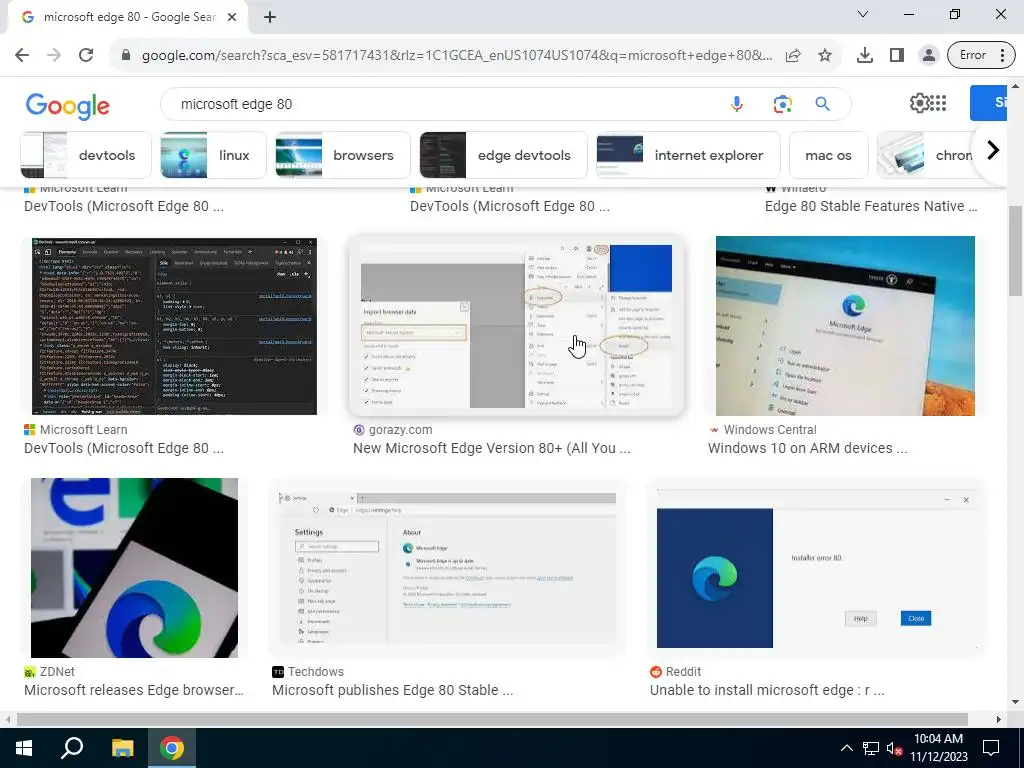
Task: Open New Microsoft Edge Version 80+ link
Action: (492, 448)
